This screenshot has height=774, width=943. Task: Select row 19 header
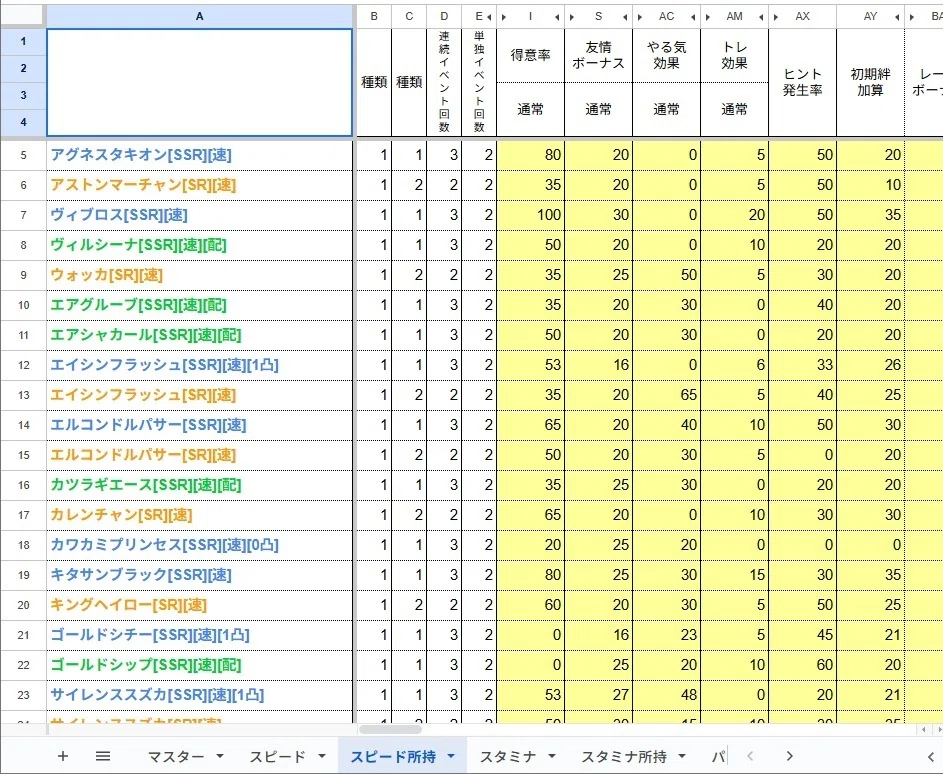coord(23,575)
